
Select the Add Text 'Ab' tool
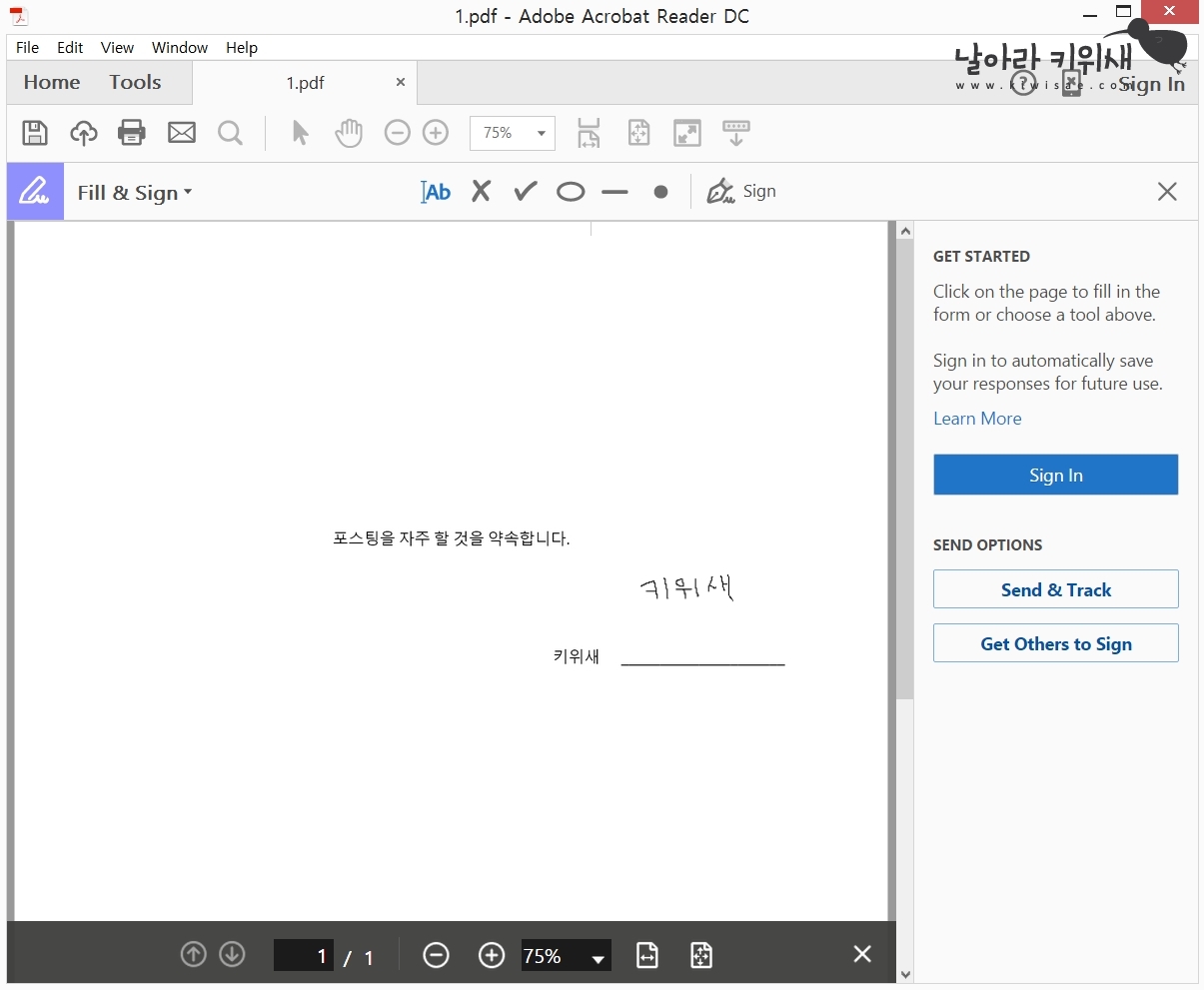click(x=436, y=192)
